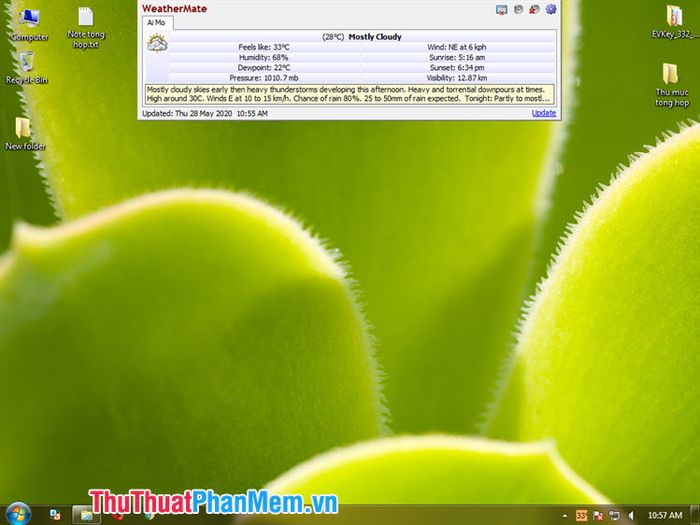700x525 pixels.
Task: Click the 'Sunset: 6:34 pm' reading
Action: click(x=457, y=67)
